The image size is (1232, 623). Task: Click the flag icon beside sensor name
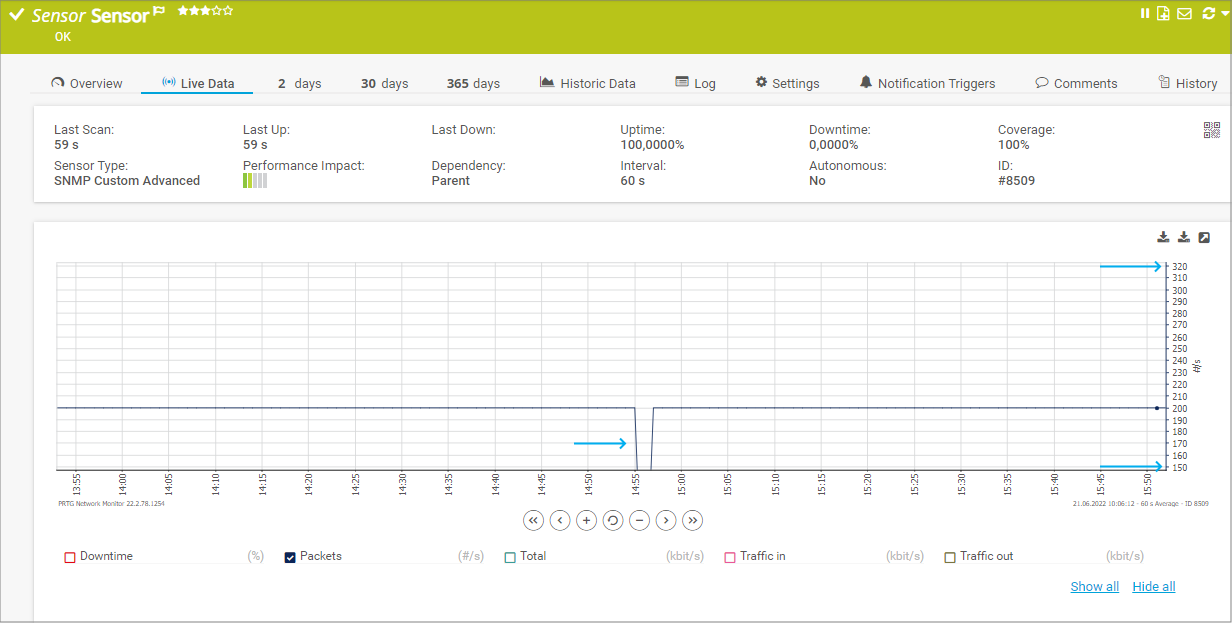[159, 13]
